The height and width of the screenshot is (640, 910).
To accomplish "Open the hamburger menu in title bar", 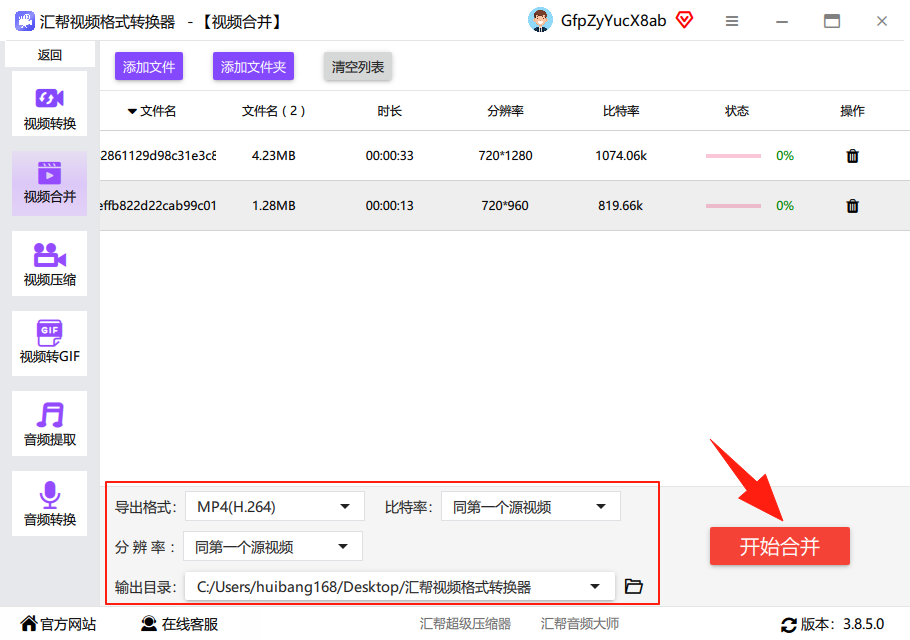I will pos(732,21).
